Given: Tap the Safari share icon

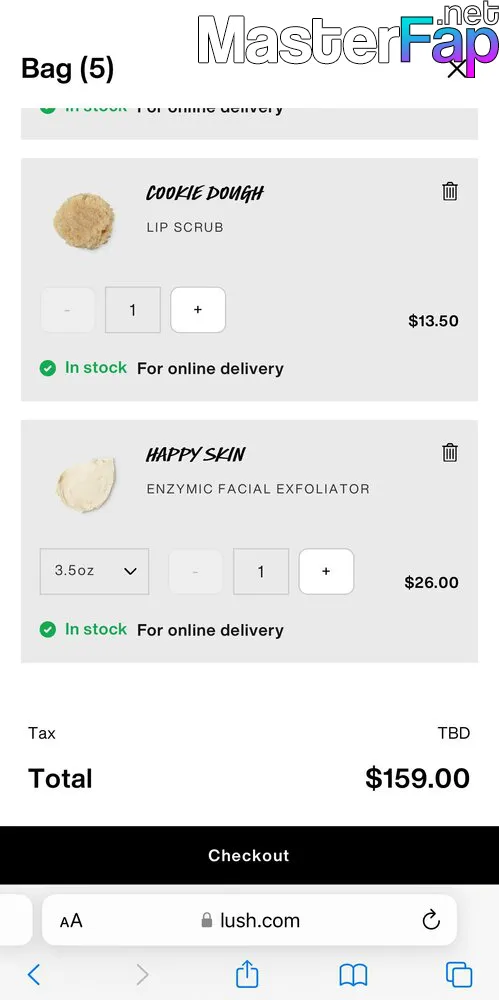Looking at the screenshot, I should (247, 974).
